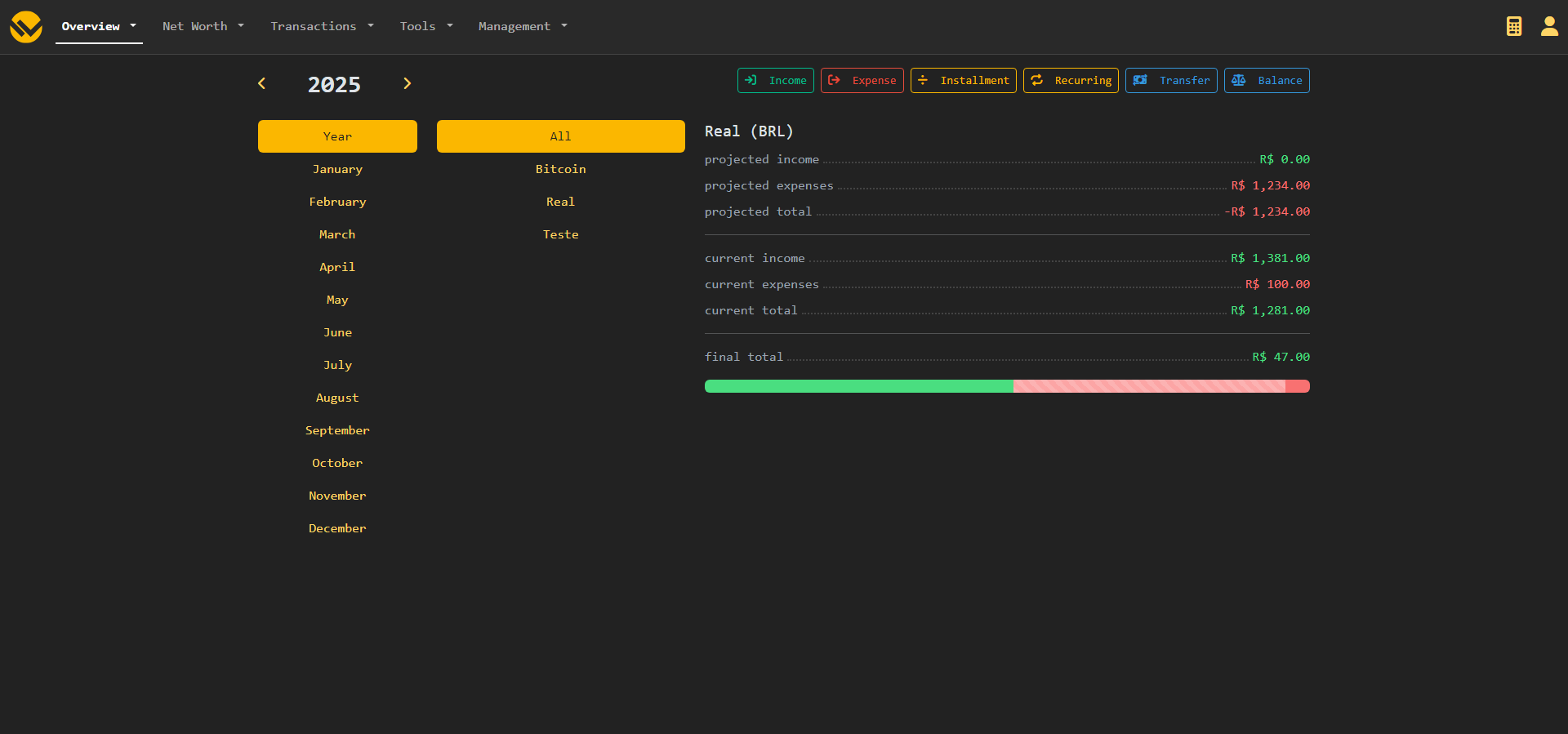Select the All currencies filter
The height and width of the screenshot is (734, 1568).
point(560,136)
